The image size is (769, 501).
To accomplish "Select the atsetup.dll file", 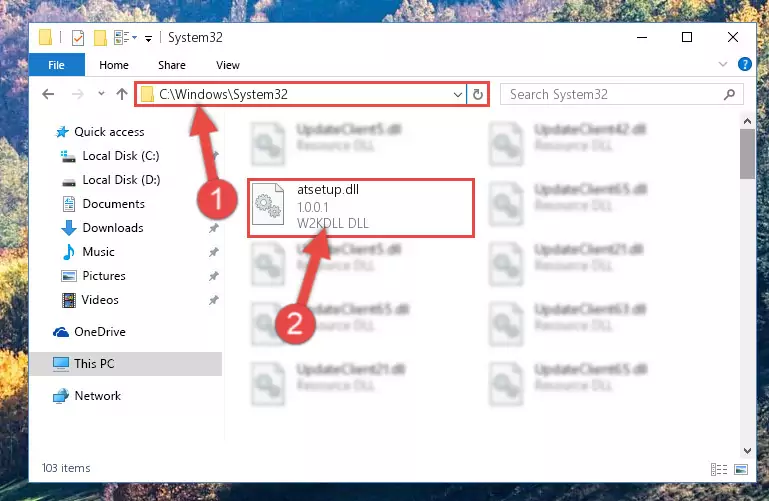I will (360, 207).
